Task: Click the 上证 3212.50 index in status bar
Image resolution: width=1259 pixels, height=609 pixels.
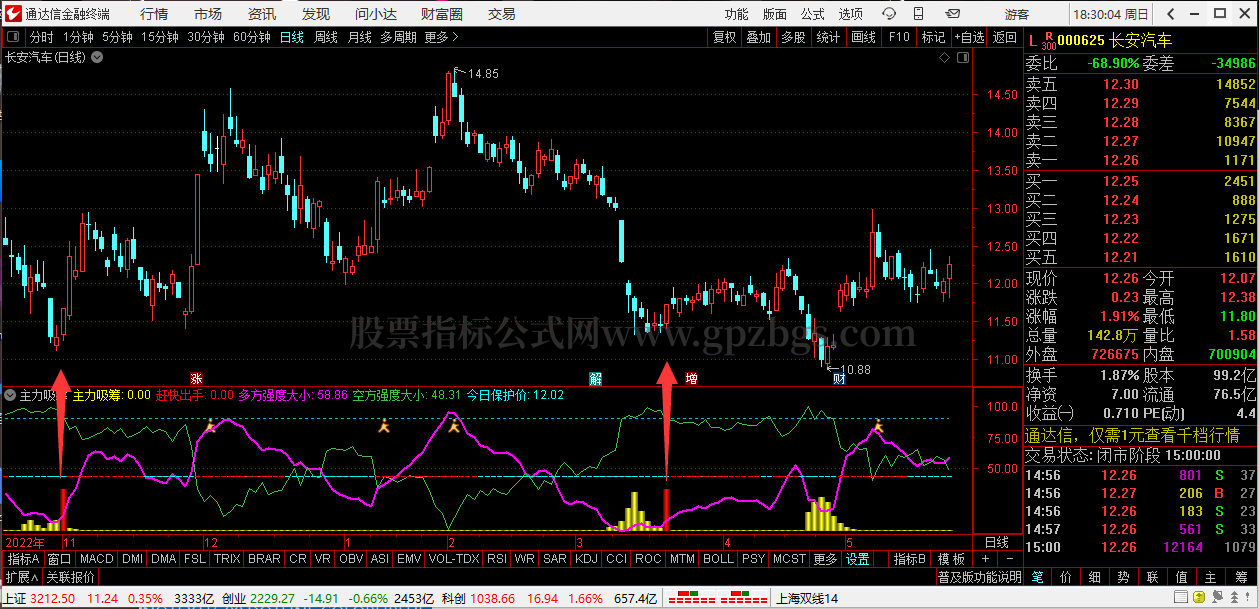Action: click(38, 599)
